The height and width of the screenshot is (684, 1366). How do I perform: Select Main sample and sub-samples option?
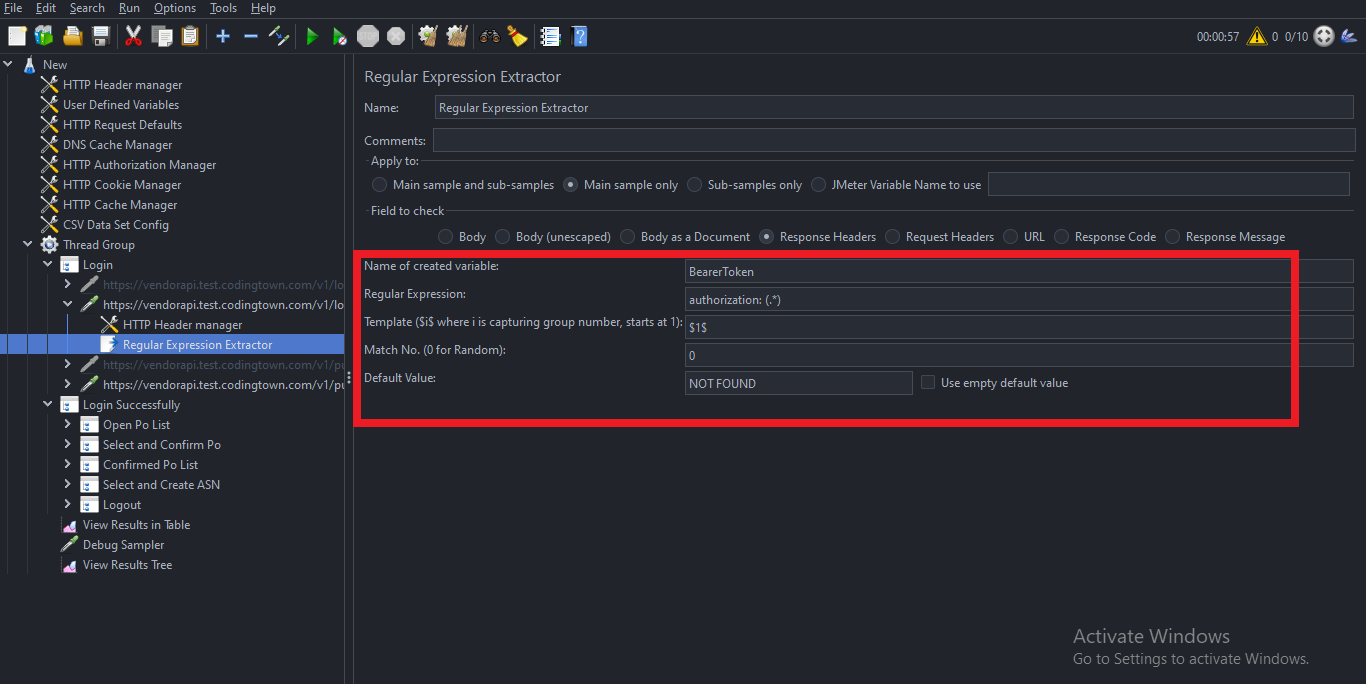click(379, 185)
